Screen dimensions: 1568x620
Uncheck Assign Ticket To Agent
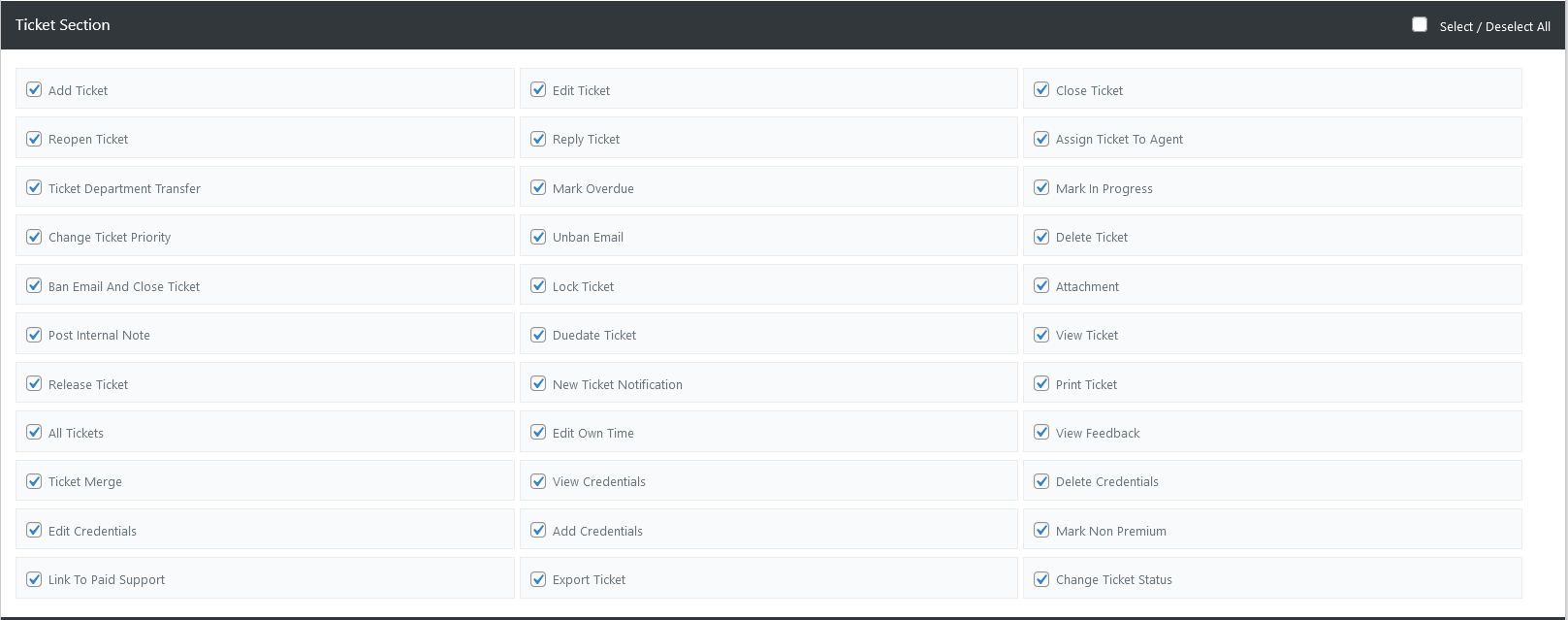coord(1041,139)
